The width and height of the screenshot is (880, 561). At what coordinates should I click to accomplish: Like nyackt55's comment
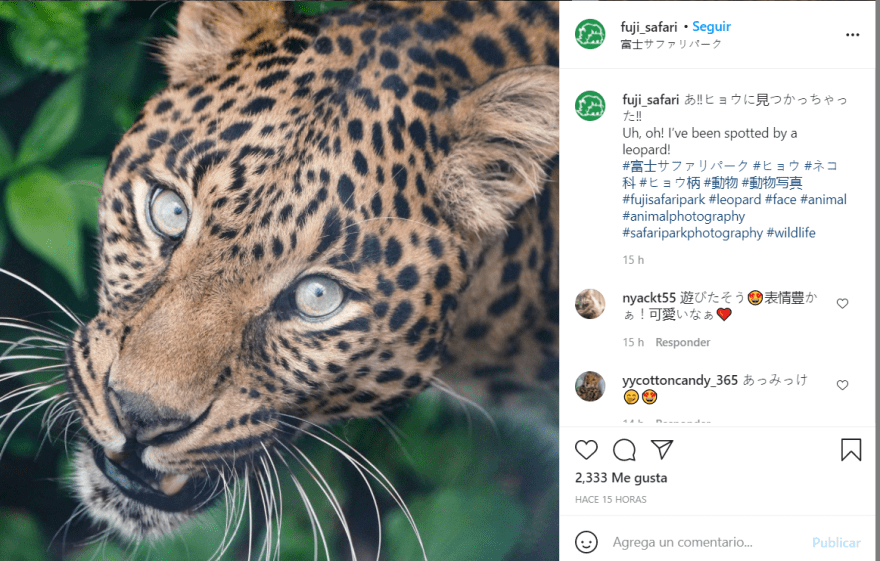(842, 303)
